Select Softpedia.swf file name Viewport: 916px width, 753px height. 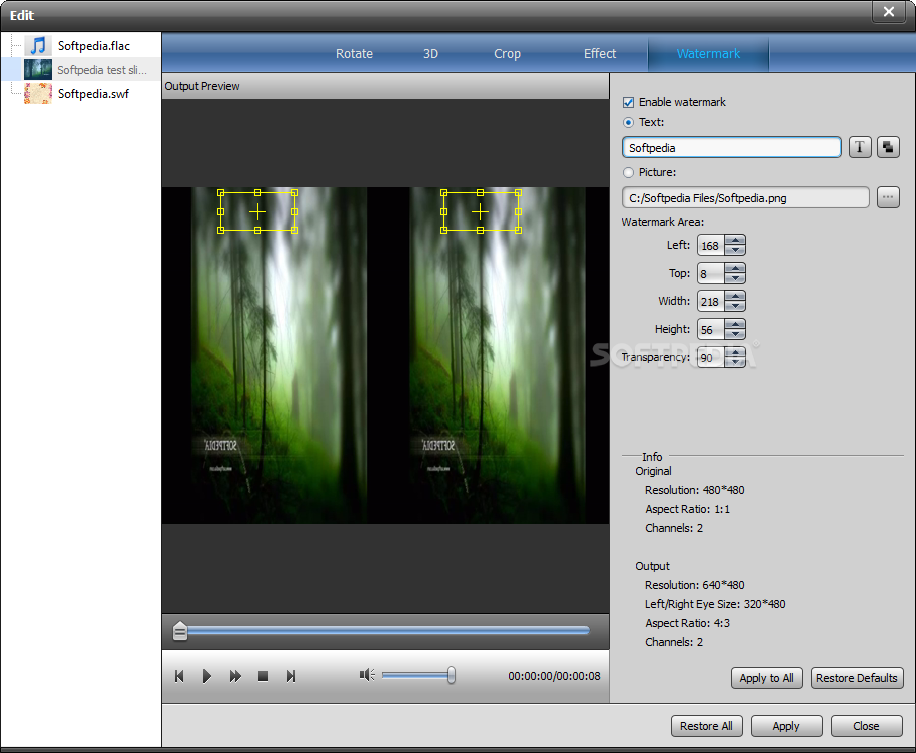(93, 93)
